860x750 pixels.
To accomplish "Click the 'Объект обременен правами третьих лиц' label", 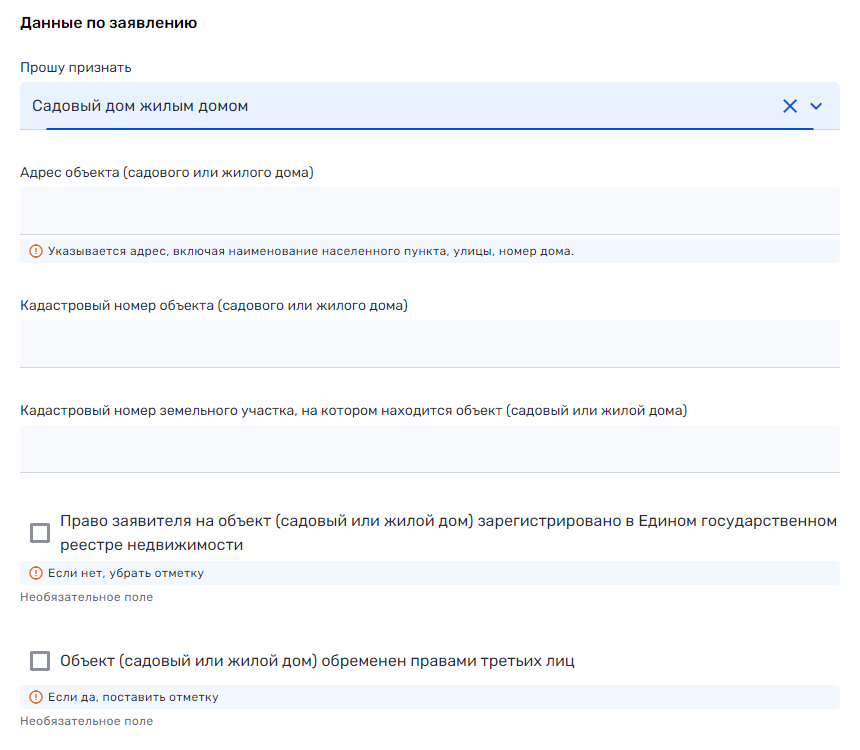I will tap(317, 661).
